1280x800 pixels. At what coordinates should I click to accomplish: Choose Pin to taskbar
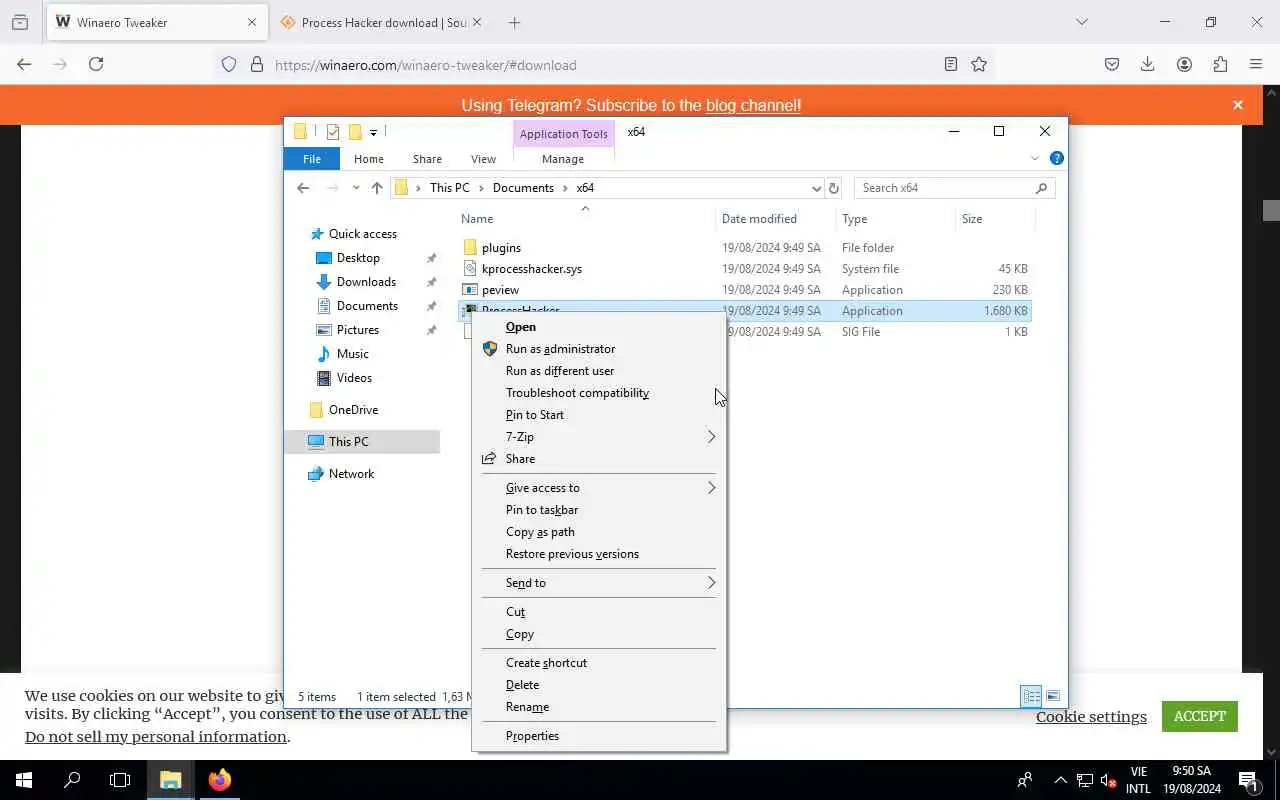pos(542,510)
